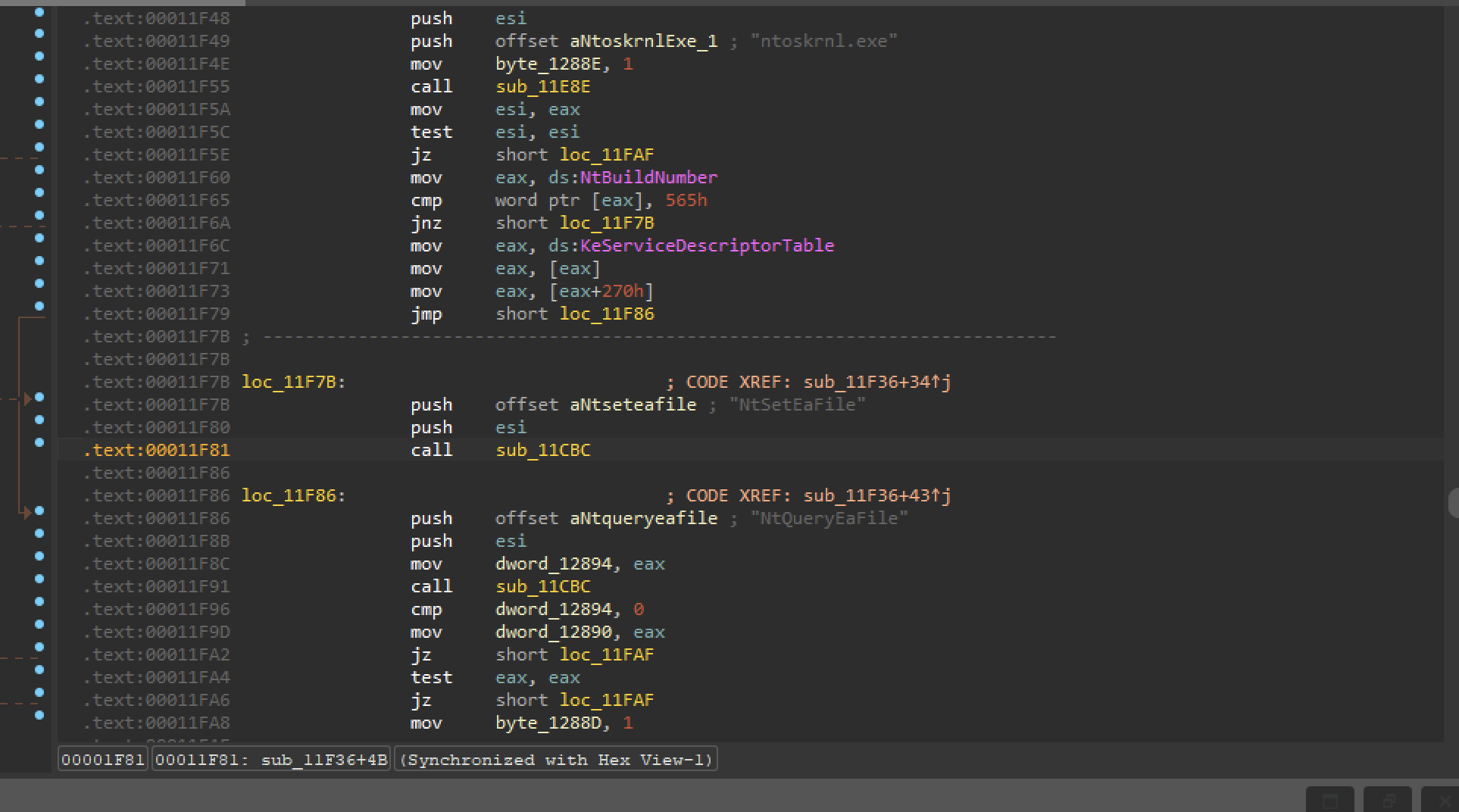Viewport: 1459px width, 812px height.
Task: Click sub_11CBC on highlighted line 00011F81
Action: [542, 450]
